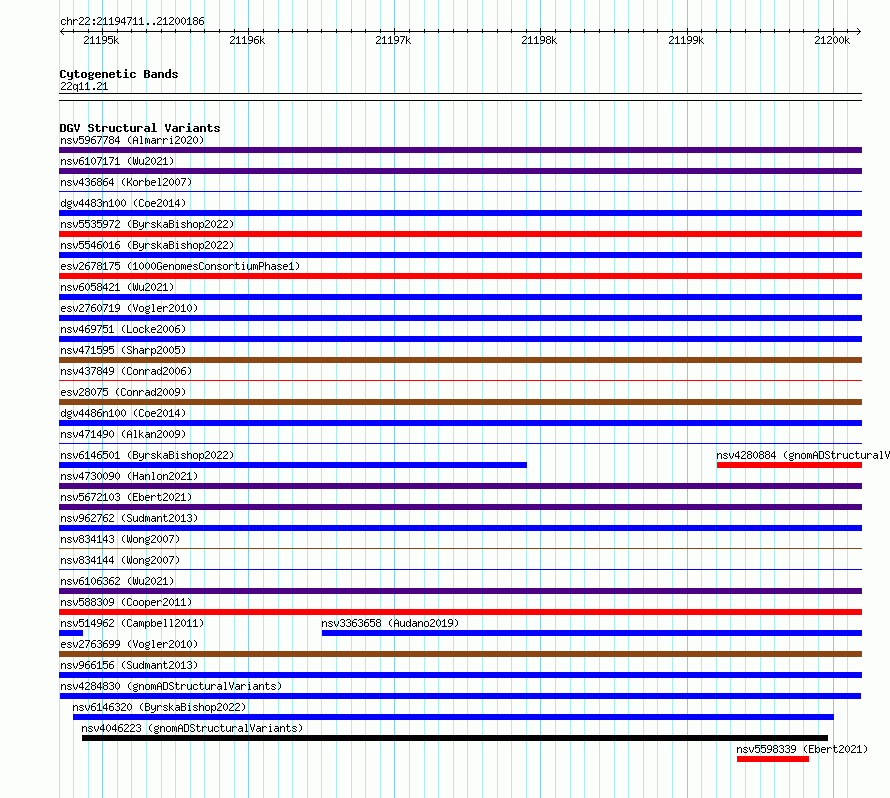Image resolution: width=890 pixels, height=798 pixels.
Task: Click the nsv4280884 gnomAD variant label
Action: tap(803, 455)
